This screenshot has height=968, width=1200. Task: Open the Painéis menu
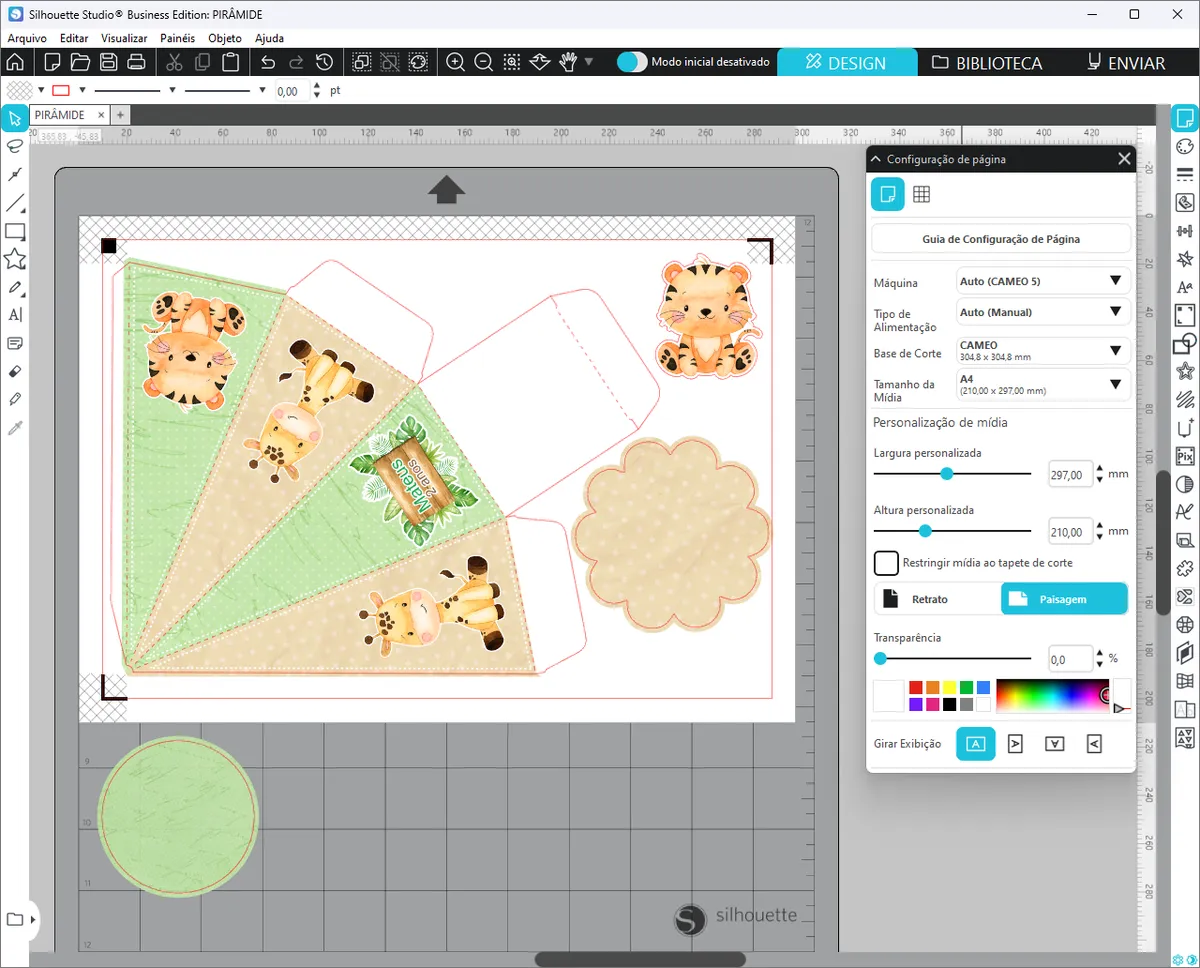pos(177,38)
